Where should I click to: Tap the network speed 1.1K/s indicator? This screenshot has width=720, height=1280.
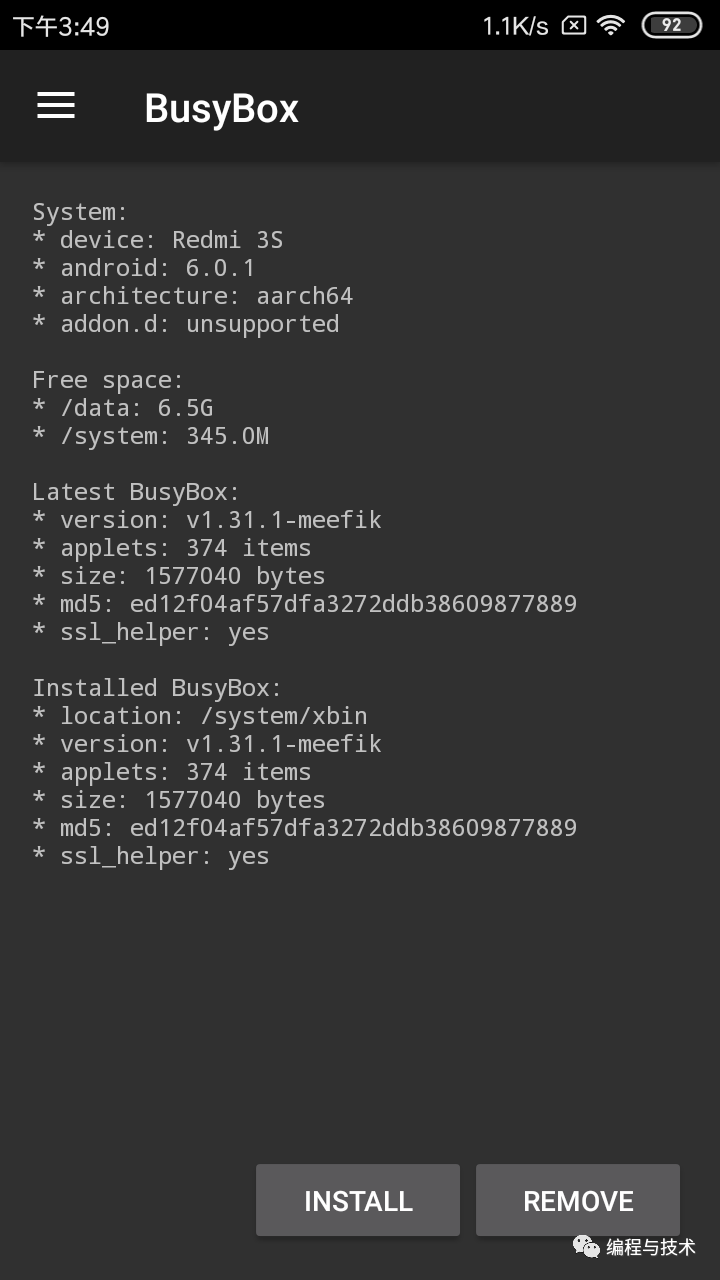(515, 26)
